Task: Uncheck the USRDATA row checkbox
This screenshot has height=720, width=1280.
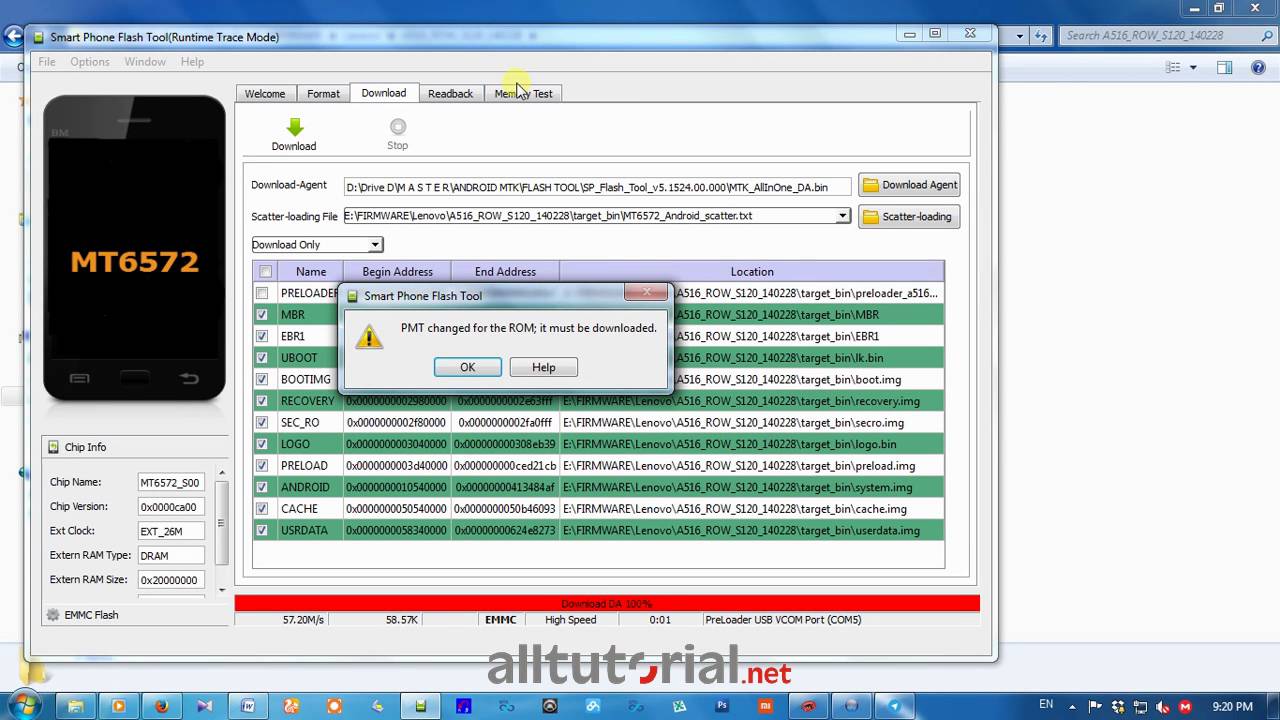Action: (262, 530)
